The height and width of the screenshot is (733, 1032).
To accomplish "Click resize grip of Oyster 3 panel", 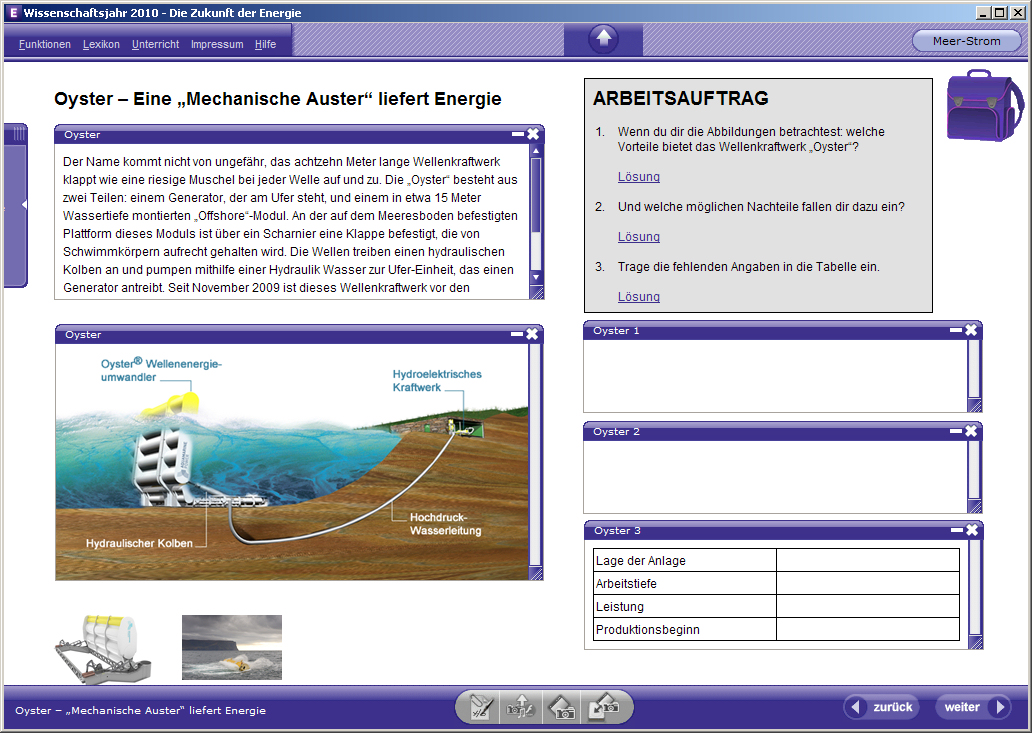I will coord(976,642).
